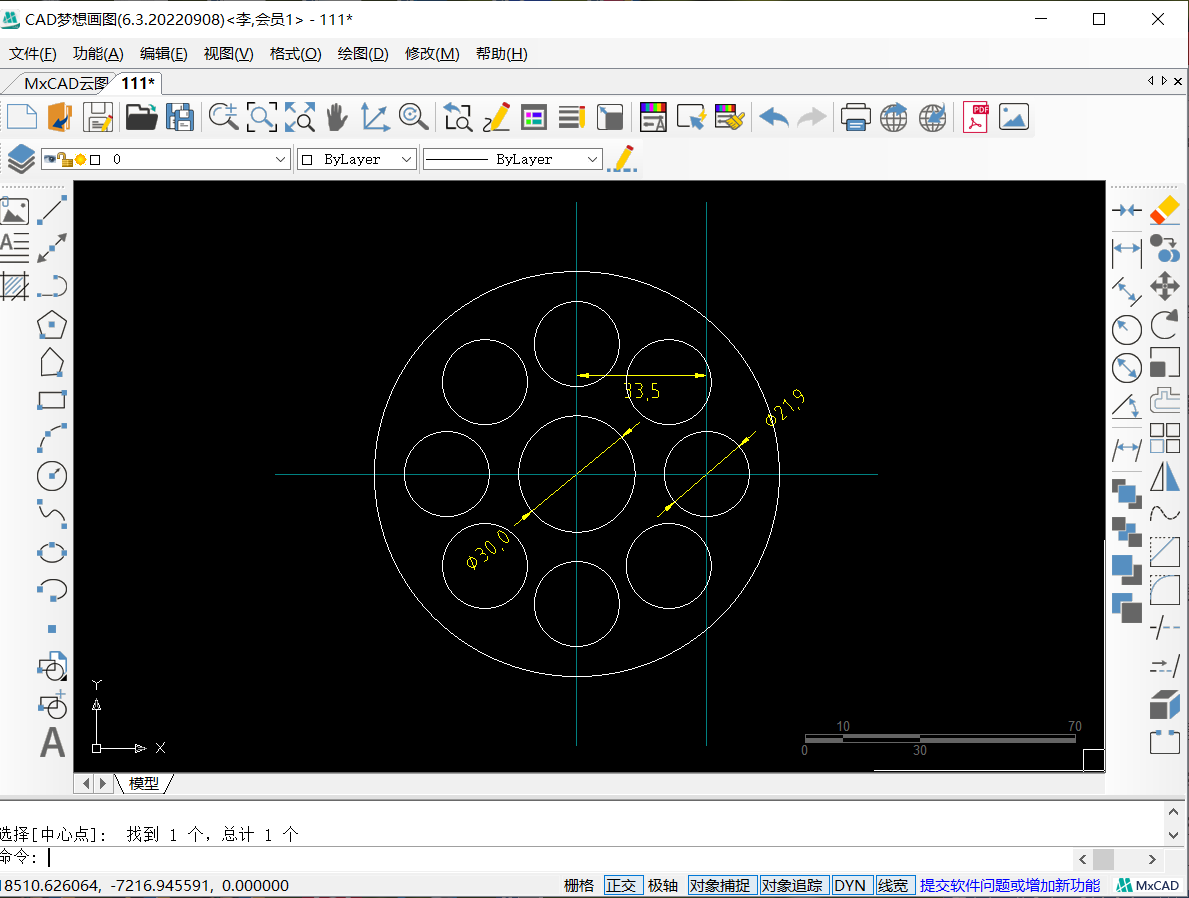Click the 提交软件问题或增加新功能 link

[1010, 885]
